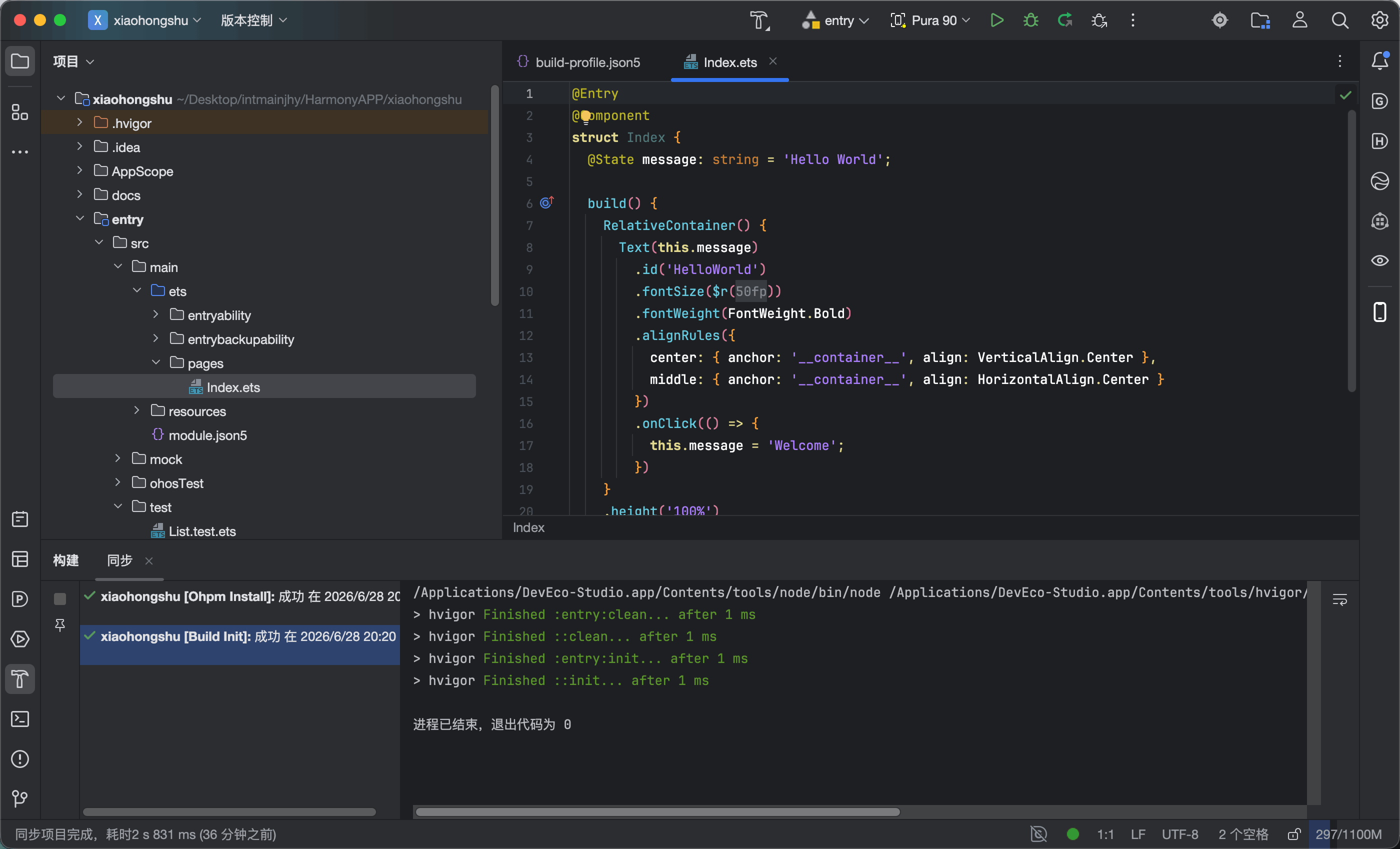Open the H tool window on right sidebar
The image size is (1400, 849).
point(1379,141)
